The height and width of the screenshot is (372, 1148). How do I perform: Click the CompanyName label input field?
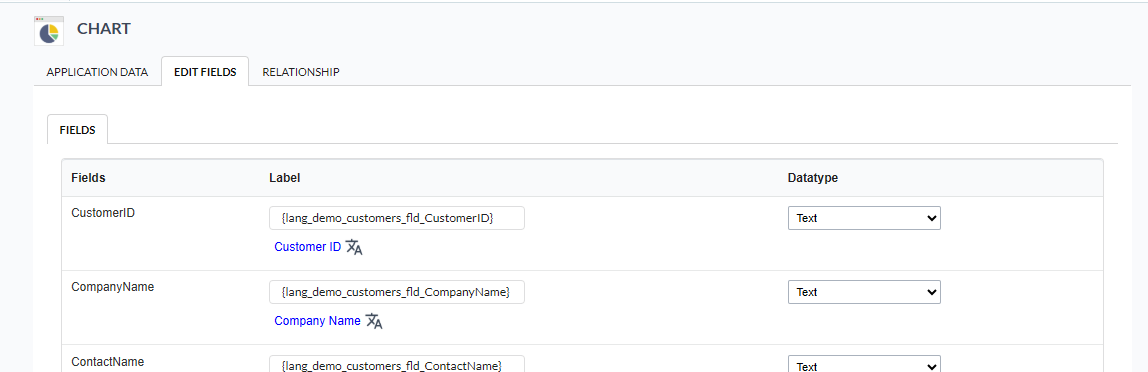pyautogui.click(x=397, y=292)
